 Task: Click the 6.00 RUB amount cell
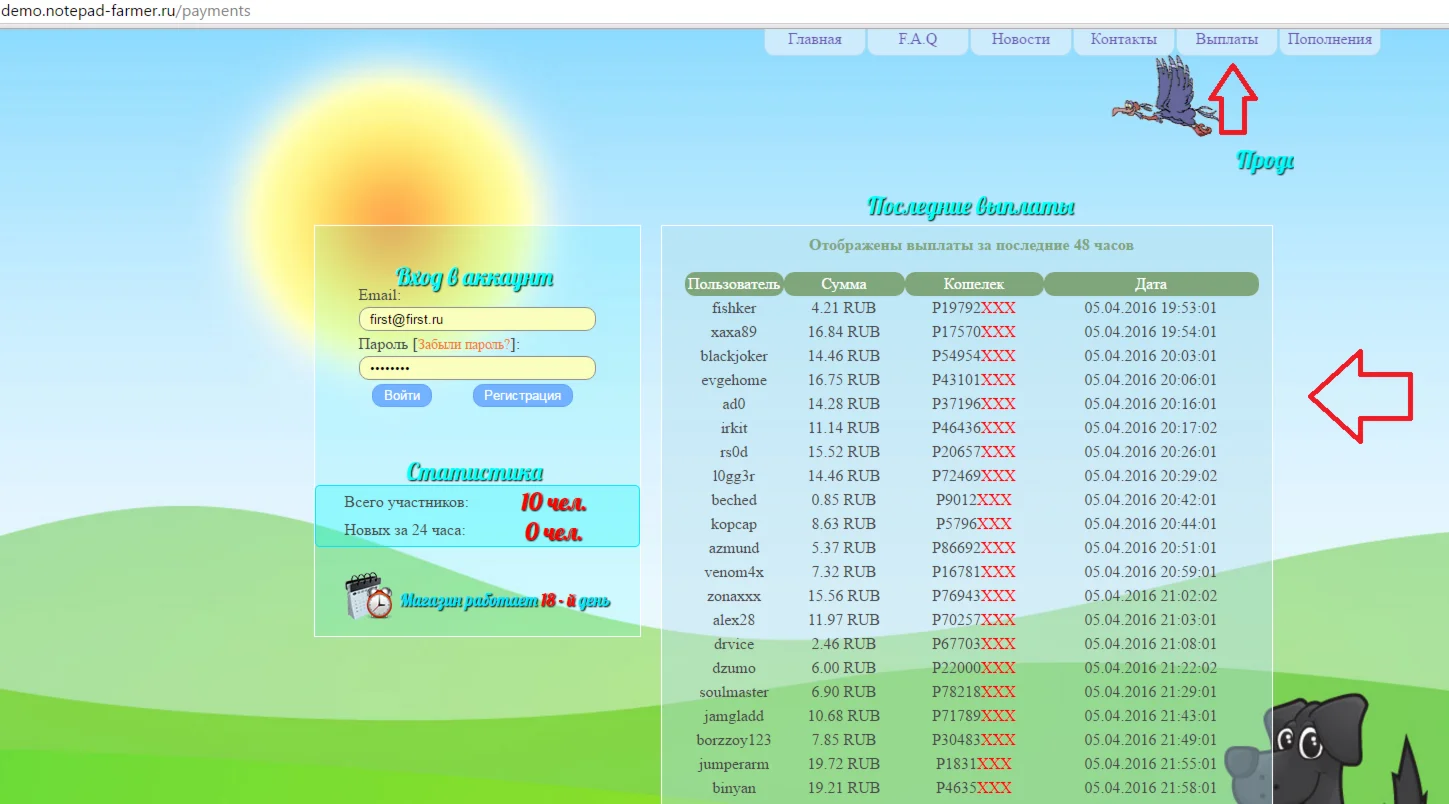[844, 668]
